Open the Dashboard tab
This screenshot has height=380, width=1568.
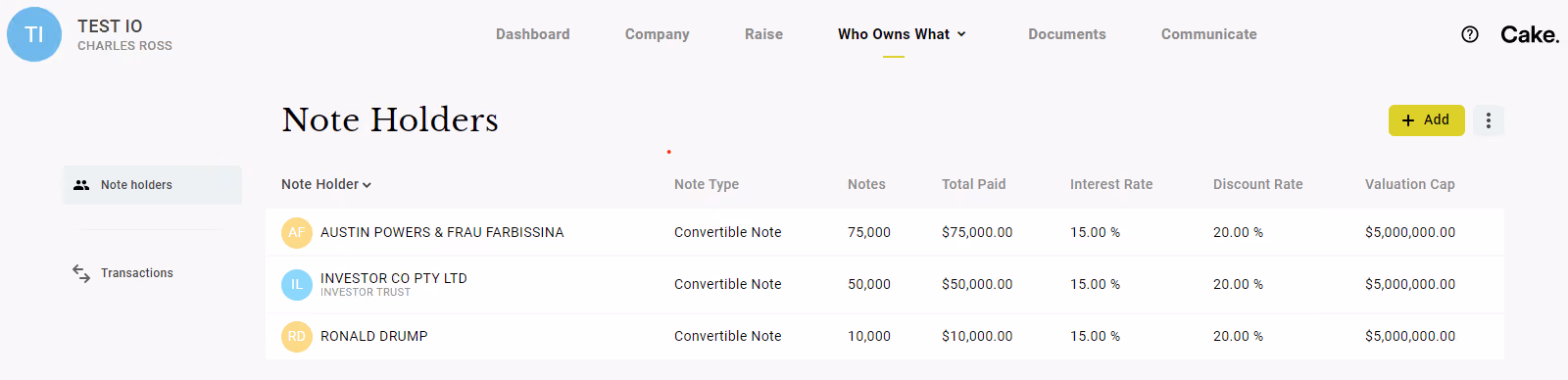point(533,34)
